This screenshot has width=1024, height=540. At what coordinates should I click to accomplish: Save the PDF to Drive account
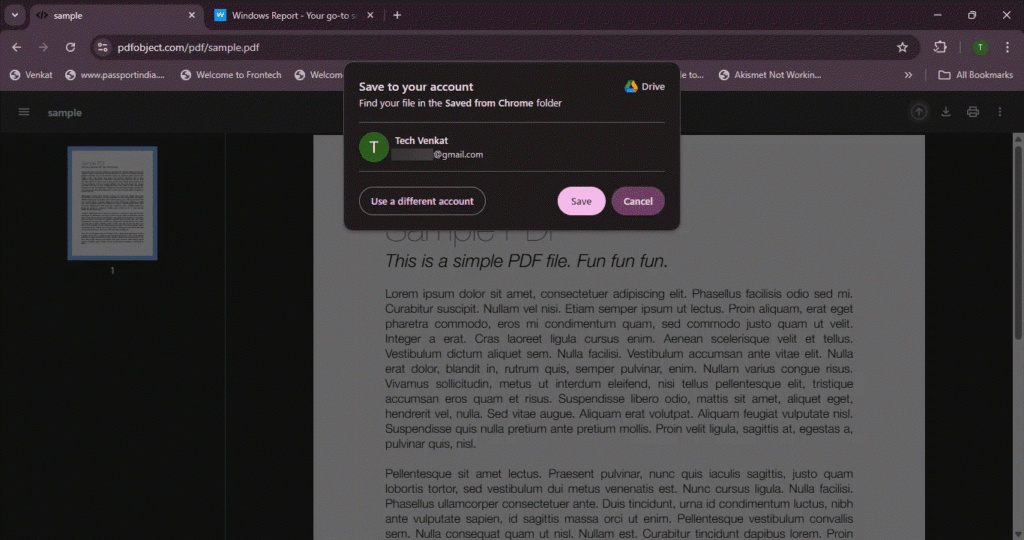pyautogui.click(x=581, y=201)
